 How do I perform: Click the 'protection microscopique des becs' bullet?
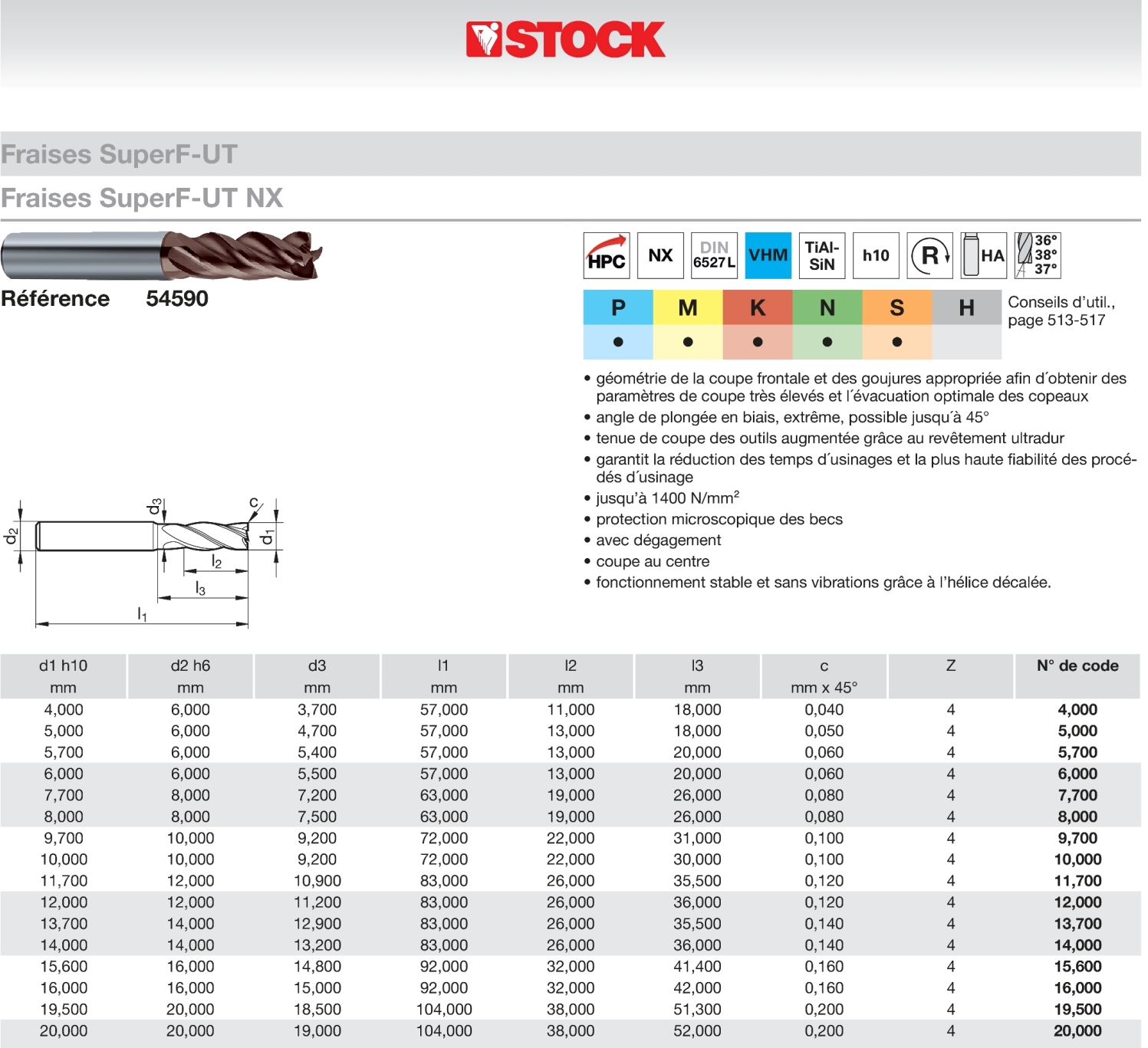[x=713, y=520]
